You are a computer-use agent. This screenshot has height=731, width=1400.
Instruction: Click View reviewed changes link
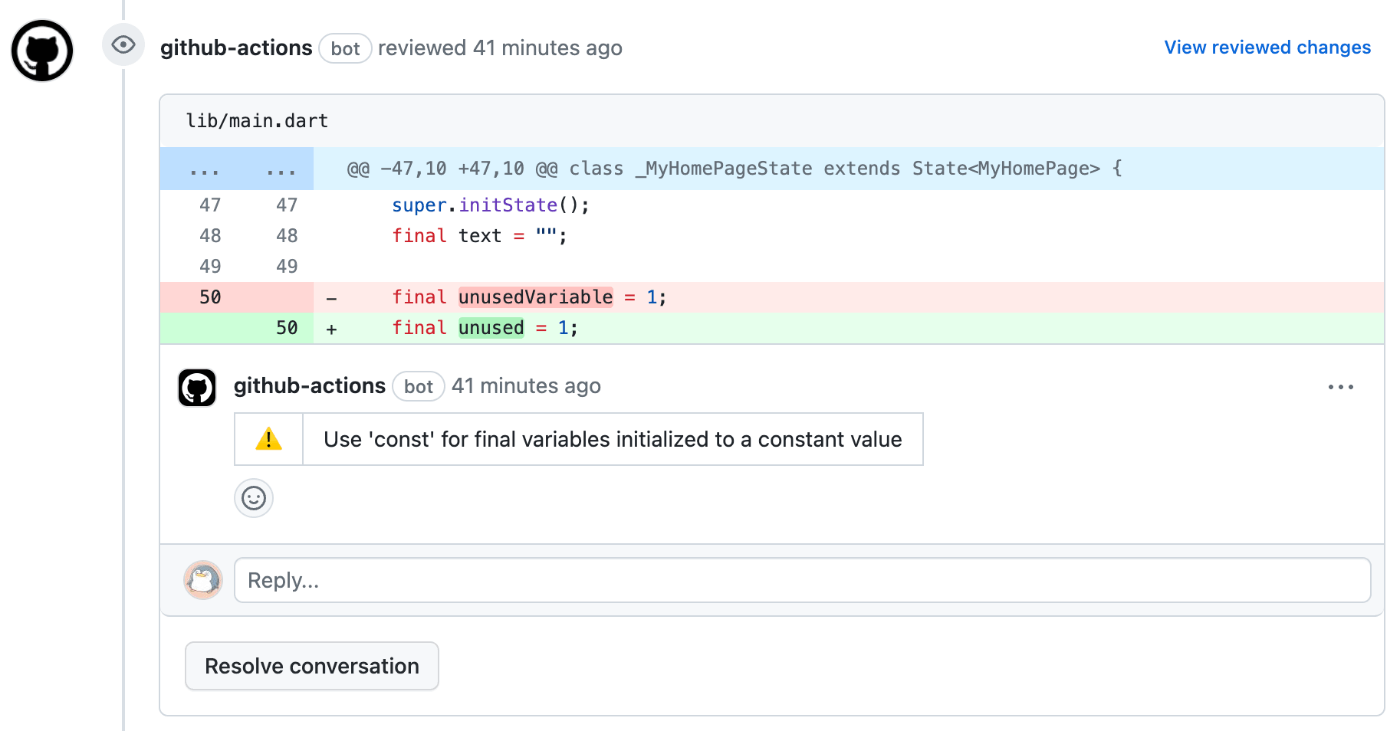pos(1267,47)
